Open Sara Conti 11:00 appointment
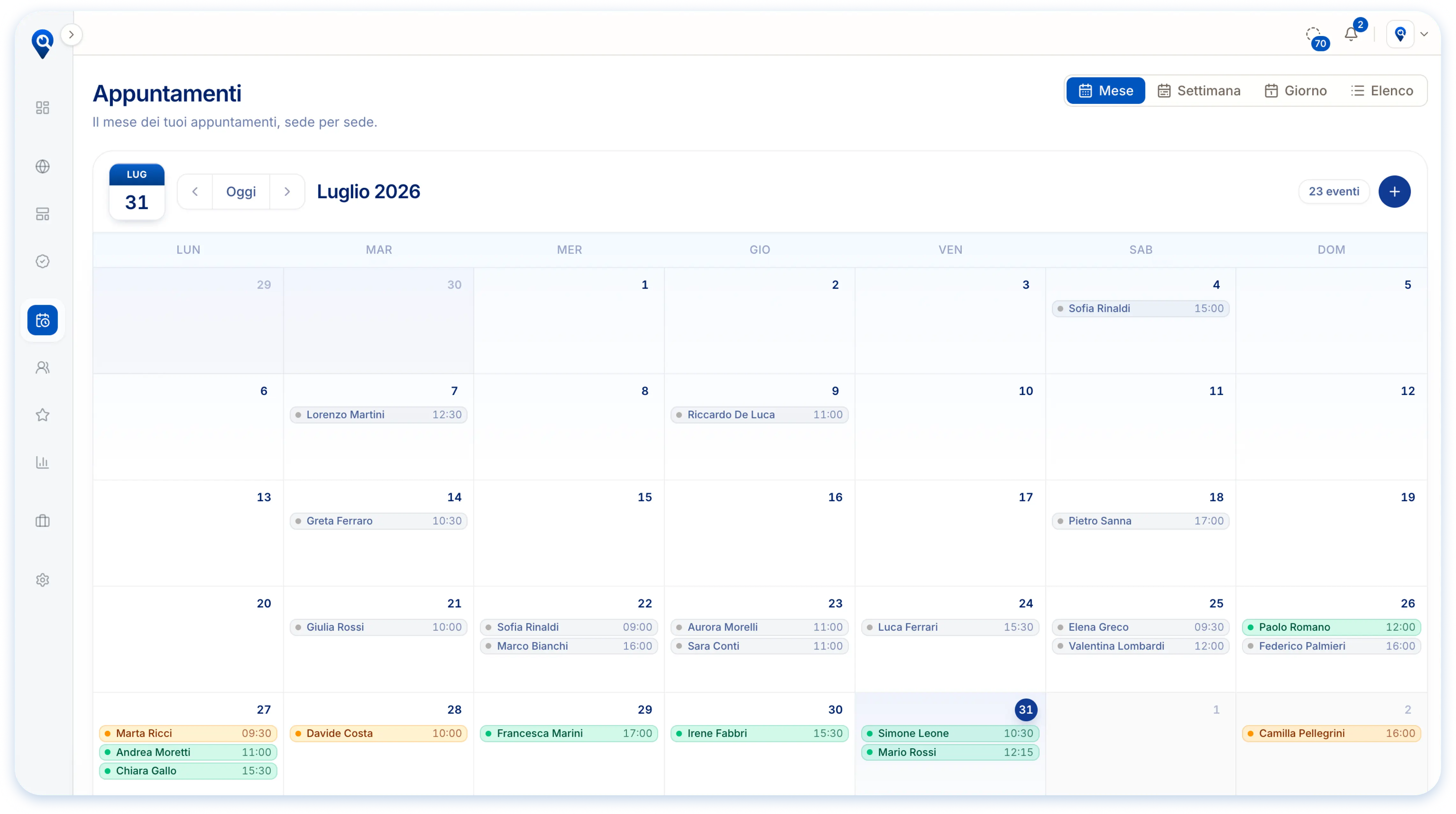1456x814 pixels. (x=760, y=646)
